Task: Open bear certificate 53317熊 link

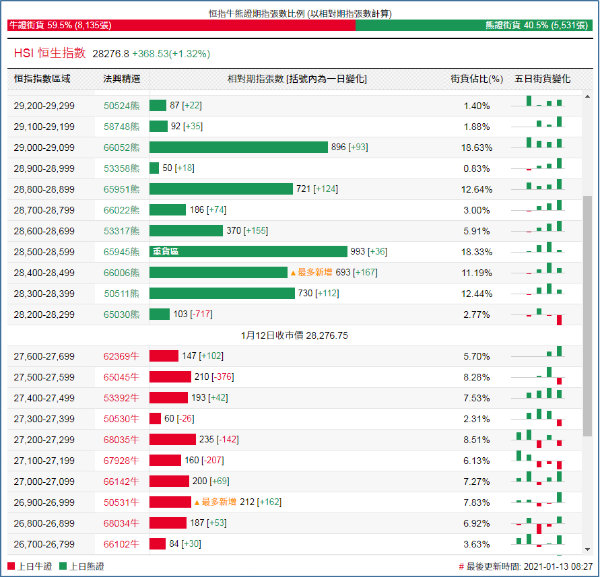Action: click(x=121, y=231)
